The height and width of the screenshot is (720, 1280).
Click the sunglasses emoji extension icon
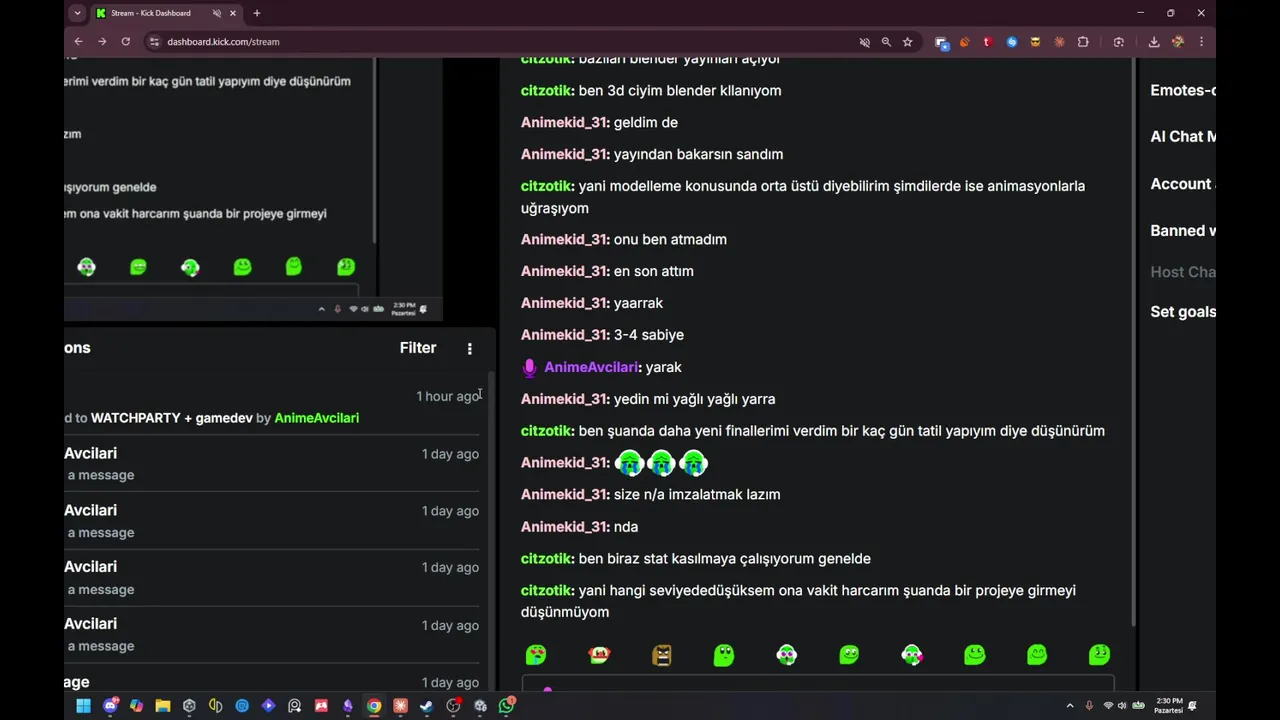coord(1035,42)
